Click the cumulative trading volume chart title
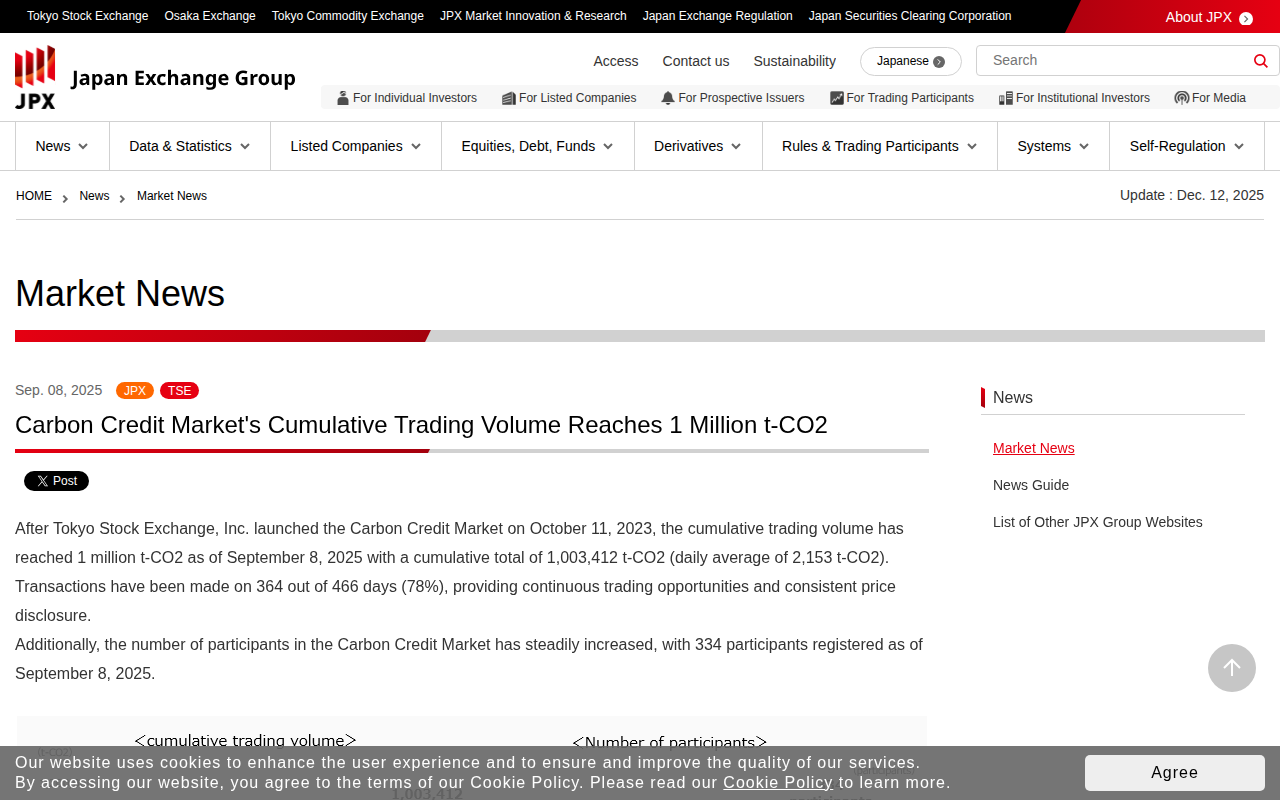1280x800 pixels. (x=245, y=740)
